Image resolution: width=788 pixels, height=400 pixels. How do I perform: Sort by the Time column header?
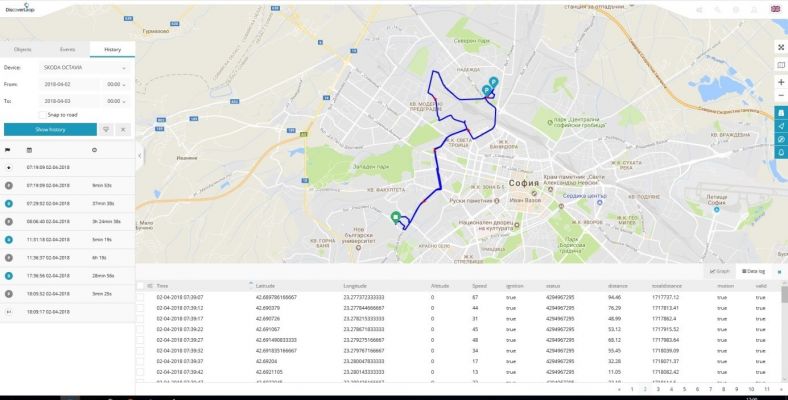coord(162,286)
